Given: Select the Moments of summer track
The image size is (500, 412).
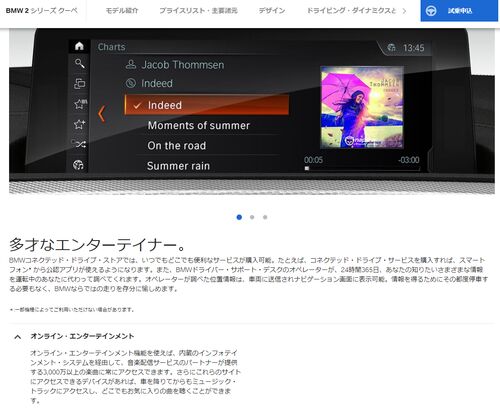Looking at the screenshot, I should [199, 125].
